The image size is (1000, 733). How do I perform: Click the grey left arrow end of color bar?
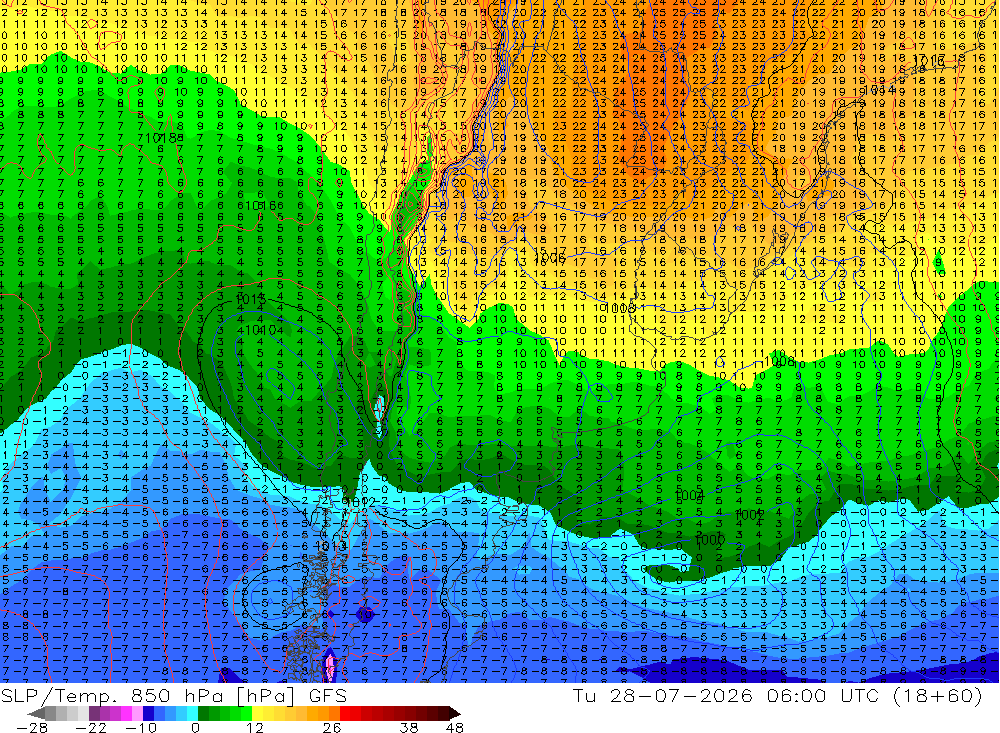pos(36,713)
